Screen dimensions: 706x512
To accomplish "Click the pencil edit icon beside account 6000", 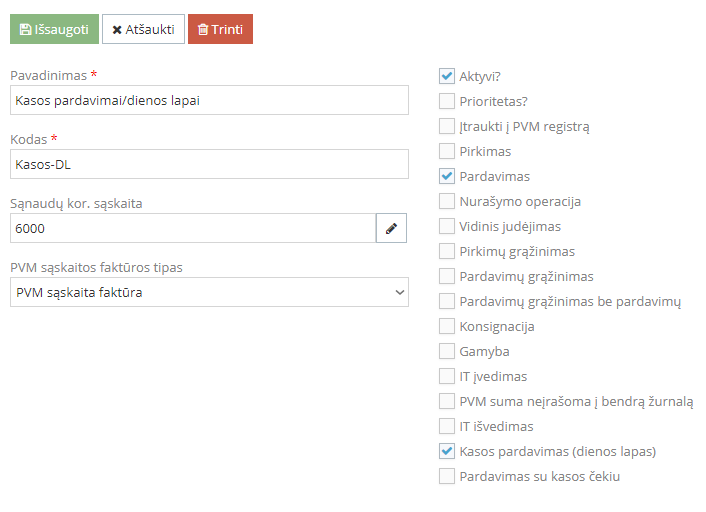I will (x=391, y=228).
